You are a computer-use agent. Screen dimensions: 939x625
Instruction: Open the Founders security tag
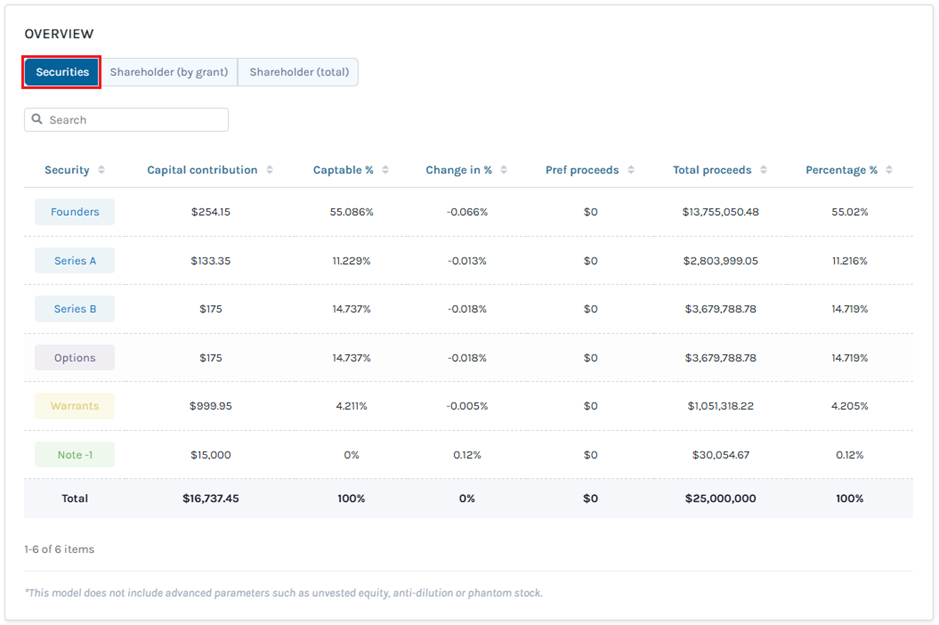click(75, 212)
